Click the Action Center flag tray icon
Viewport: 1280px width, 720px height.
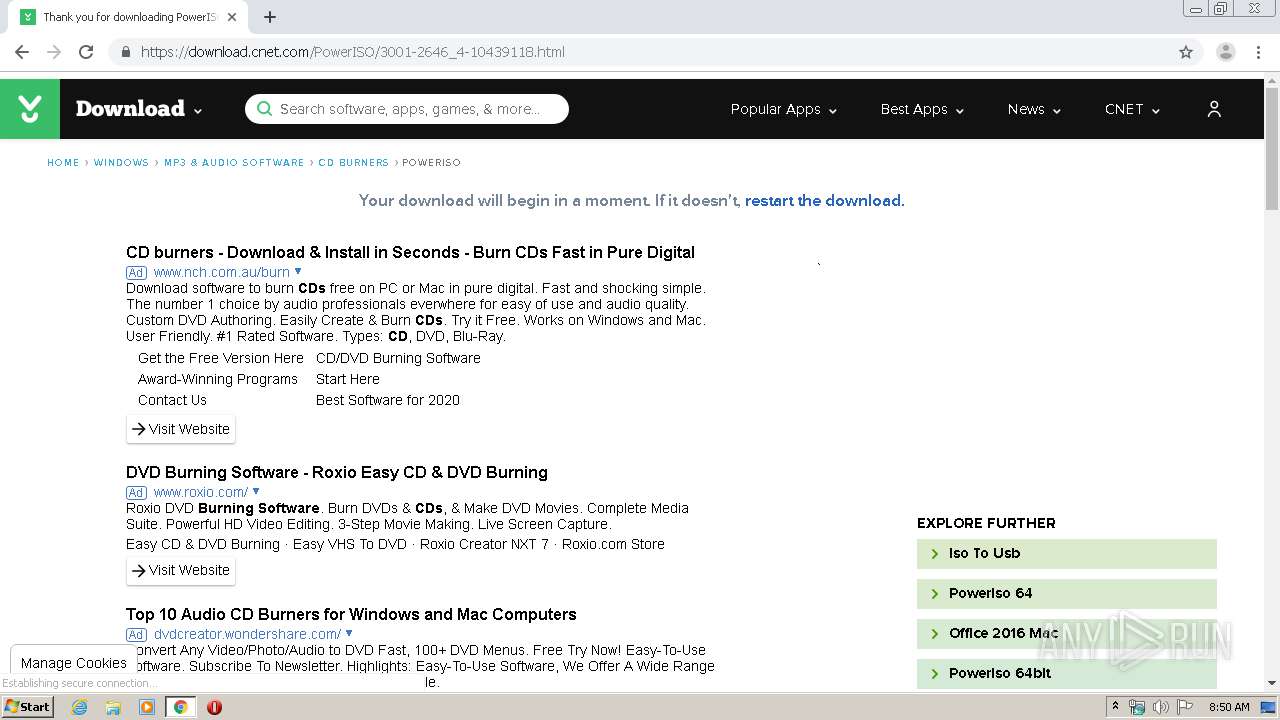pyautogui.click(x=1185, y=707)
